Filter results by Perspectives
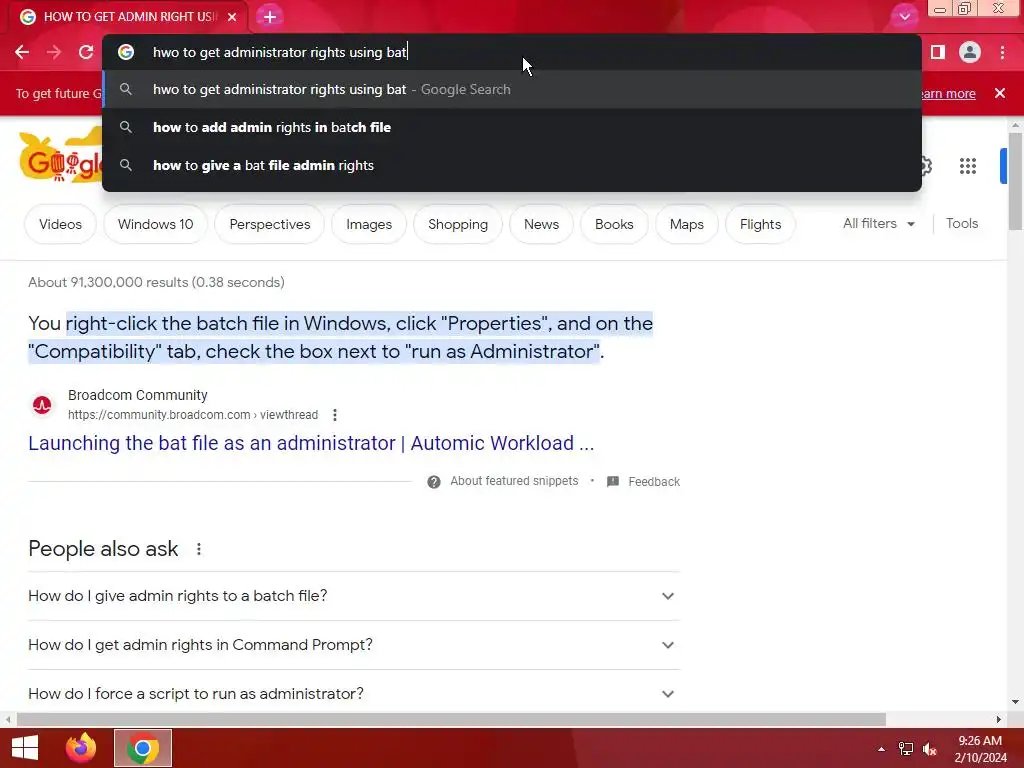The width and height of the screenshot is (1024, 768). 270,224
